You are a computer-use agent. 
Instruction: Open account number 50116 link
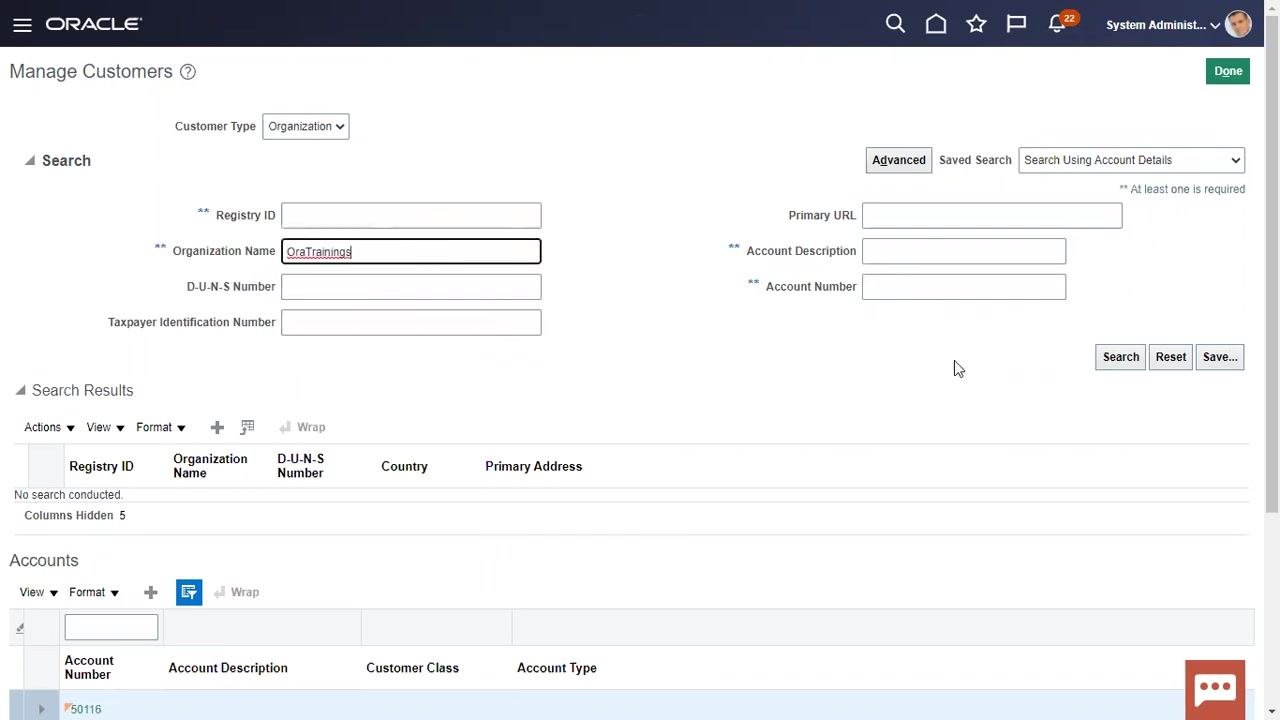click(x=86, y=709)
